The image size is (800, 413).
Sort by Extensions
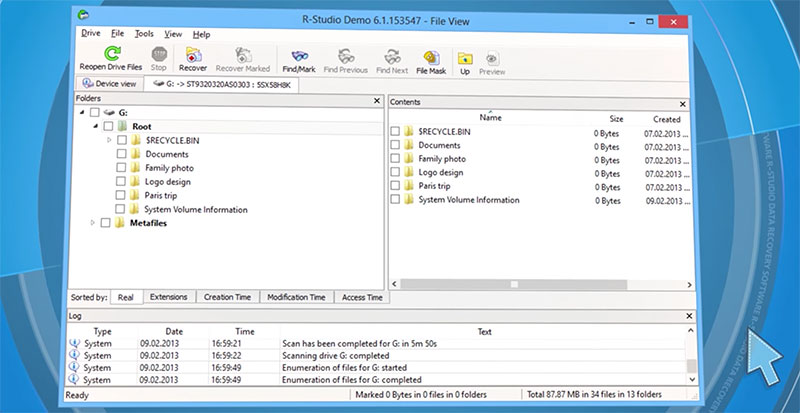tap(167, 297)
